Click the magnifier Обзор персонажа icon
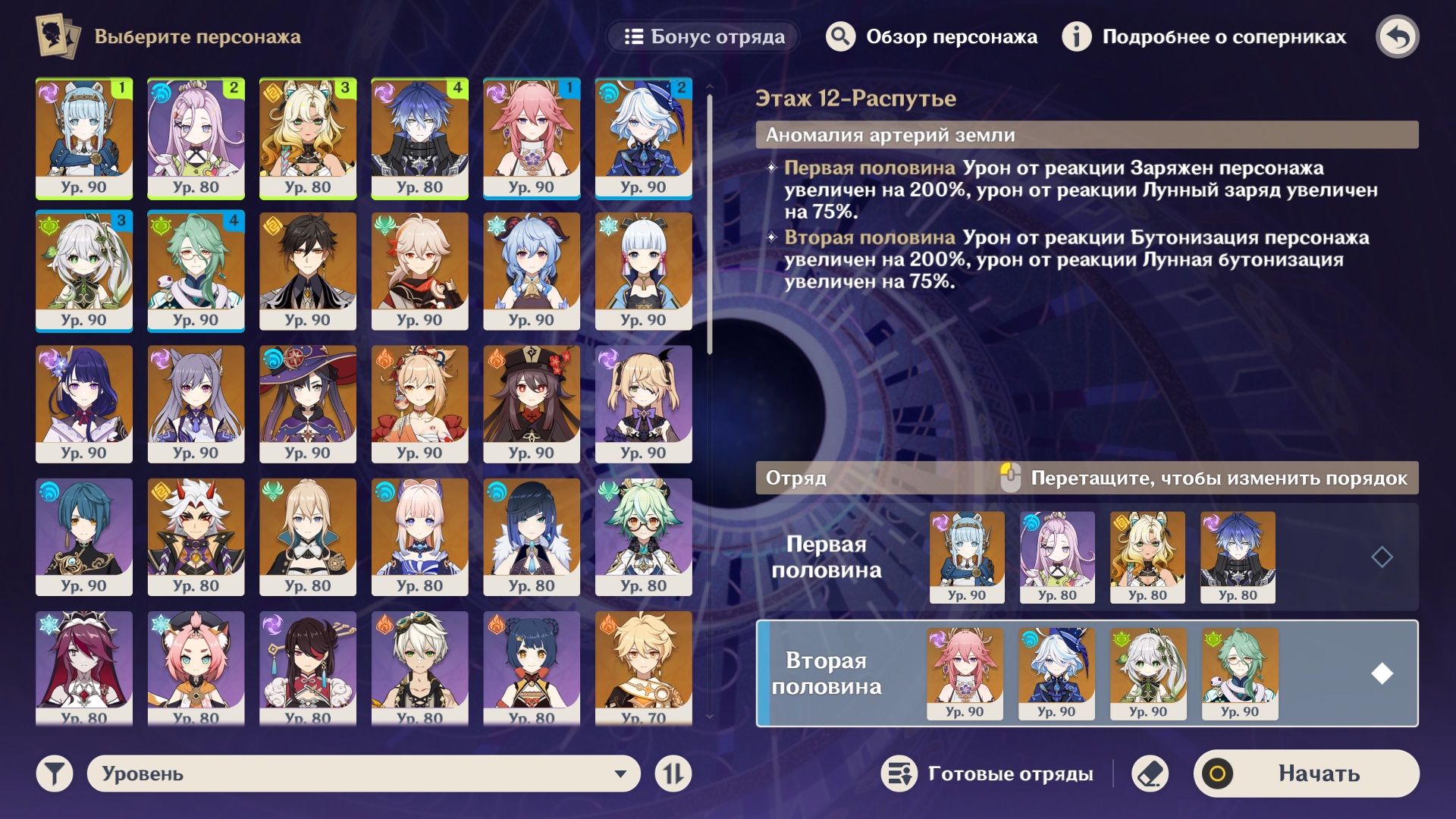Viewport: 1456px width, 819px height. (x=840, y=36)
